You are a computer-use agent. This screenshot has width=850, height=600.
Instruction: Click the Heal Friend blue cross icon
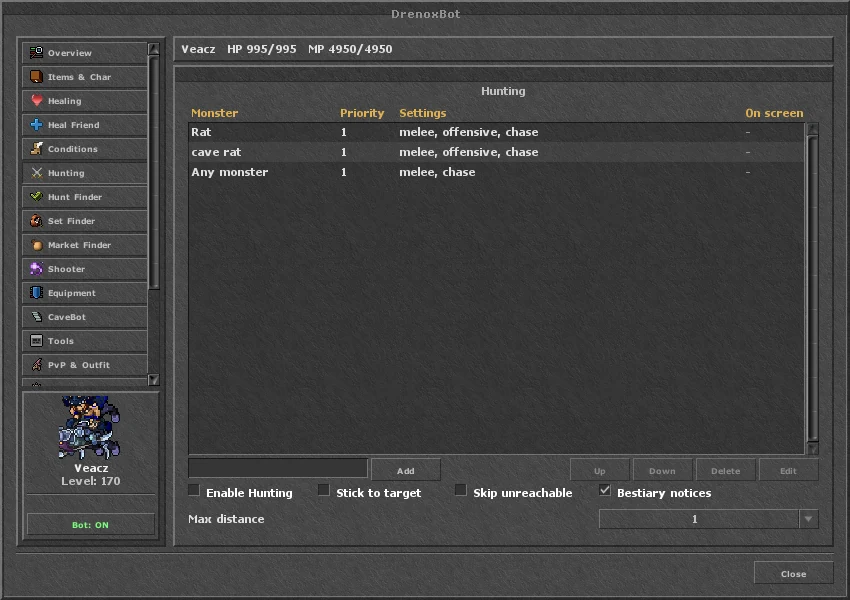coord(36,125)
